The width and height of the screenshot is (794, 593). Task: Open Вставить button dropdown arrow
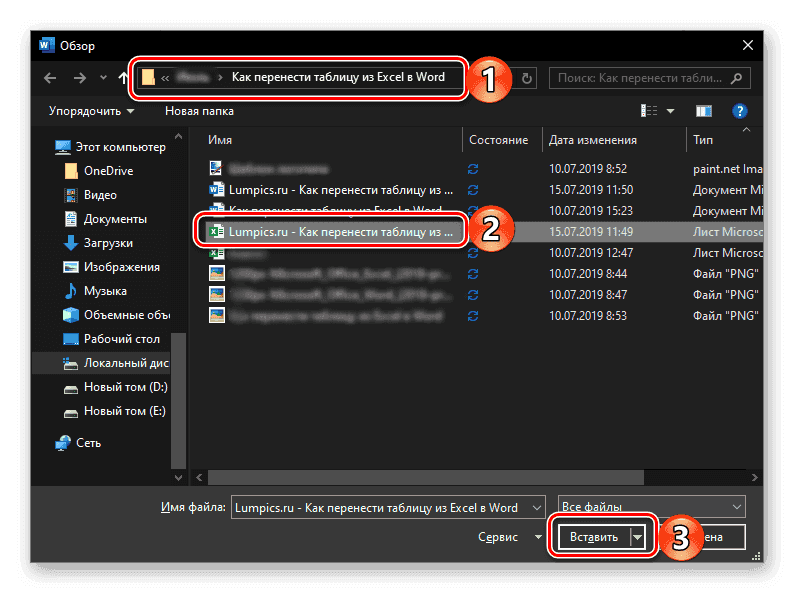pyautogui.click(x=638, y=537)
